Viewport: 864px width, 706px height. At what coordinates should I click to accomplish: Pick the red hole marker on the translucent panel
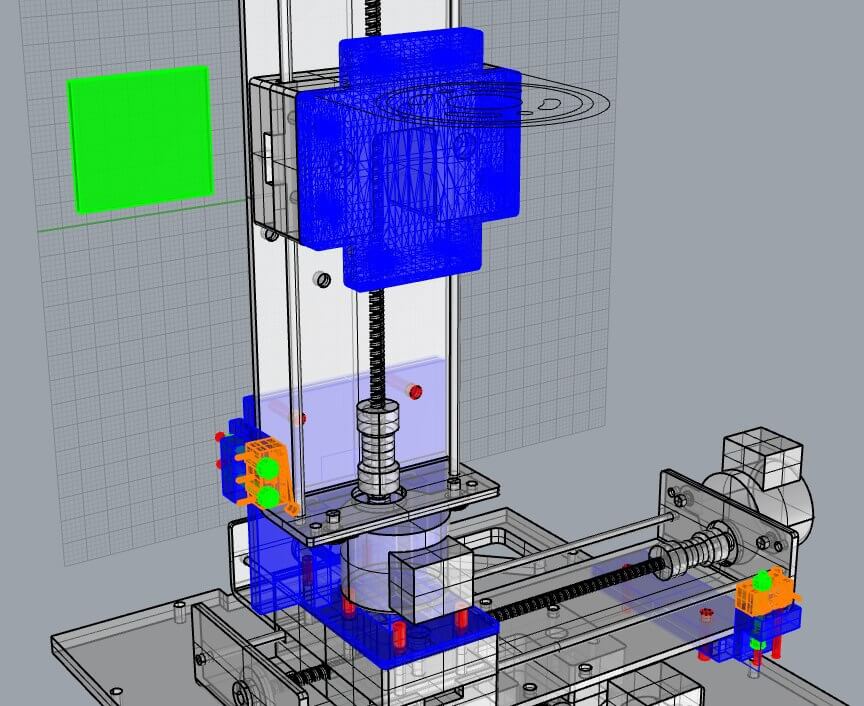point(415,392)
